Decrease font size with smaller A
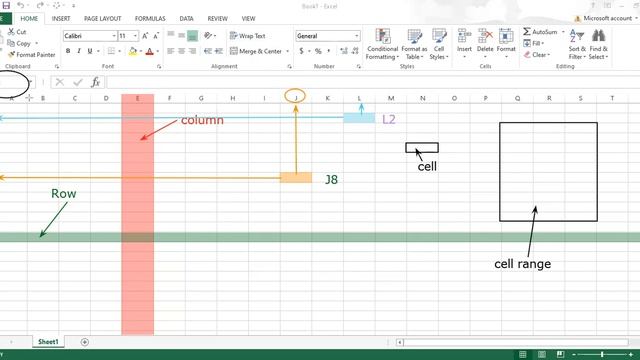 (156, 36)
